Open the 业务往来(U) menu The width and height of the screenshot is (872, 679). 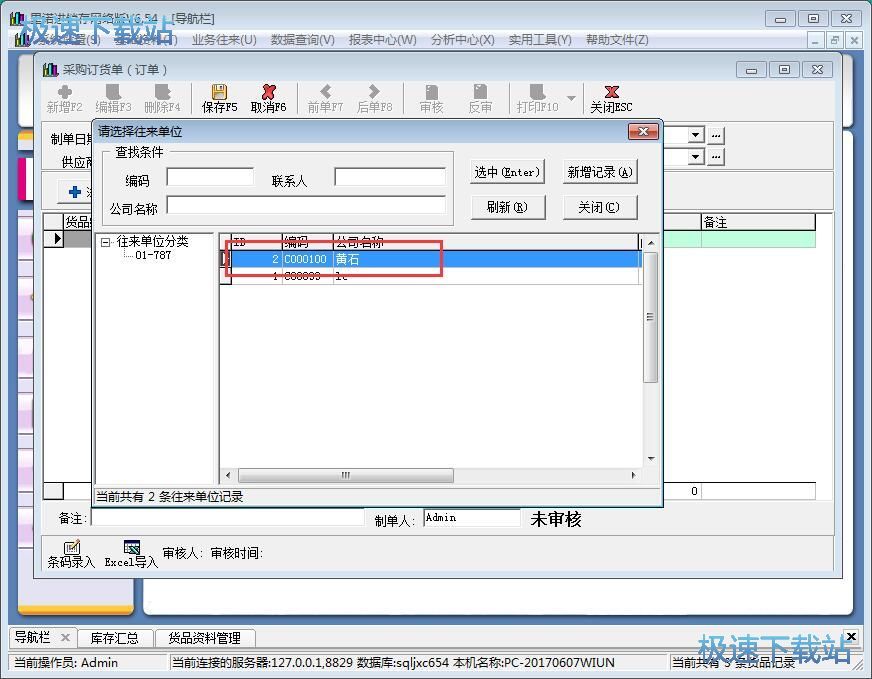click(x=224, y=40)
